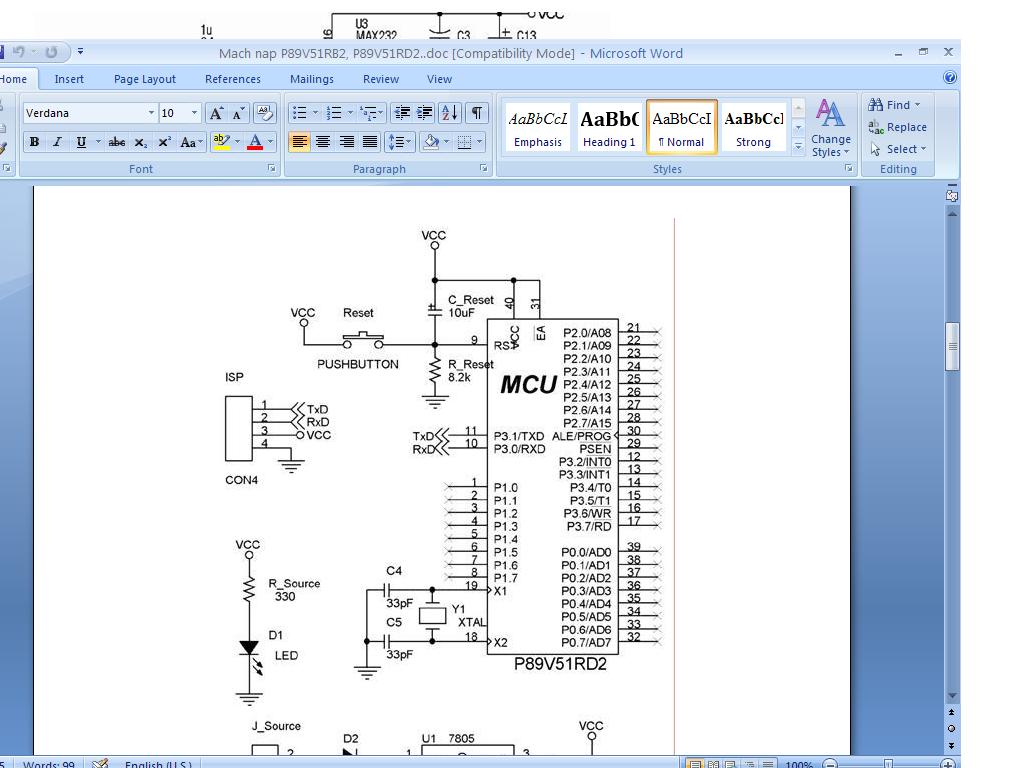The height and width of the screenshot is (768, 1024).
Task: Click ruler toggle above vertical scrollbar
Action: 952,194
